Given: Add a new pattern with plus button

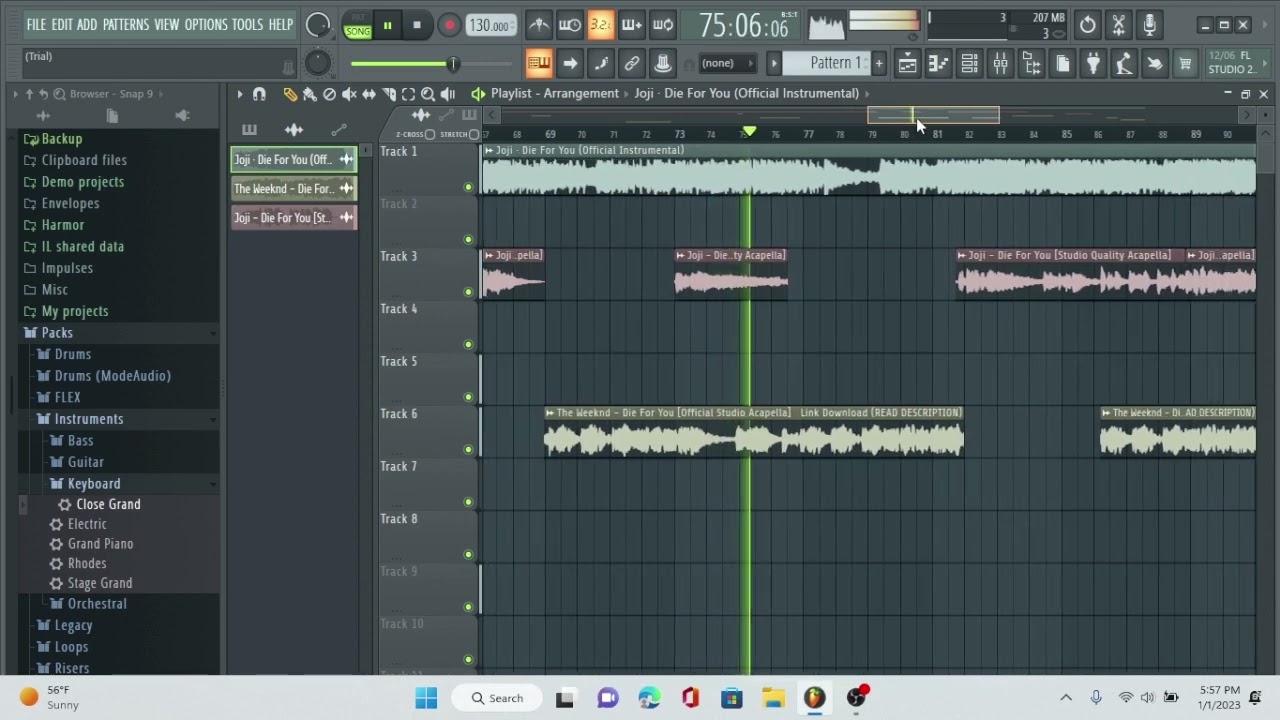Looking at the screenshot, I should 879,64.
